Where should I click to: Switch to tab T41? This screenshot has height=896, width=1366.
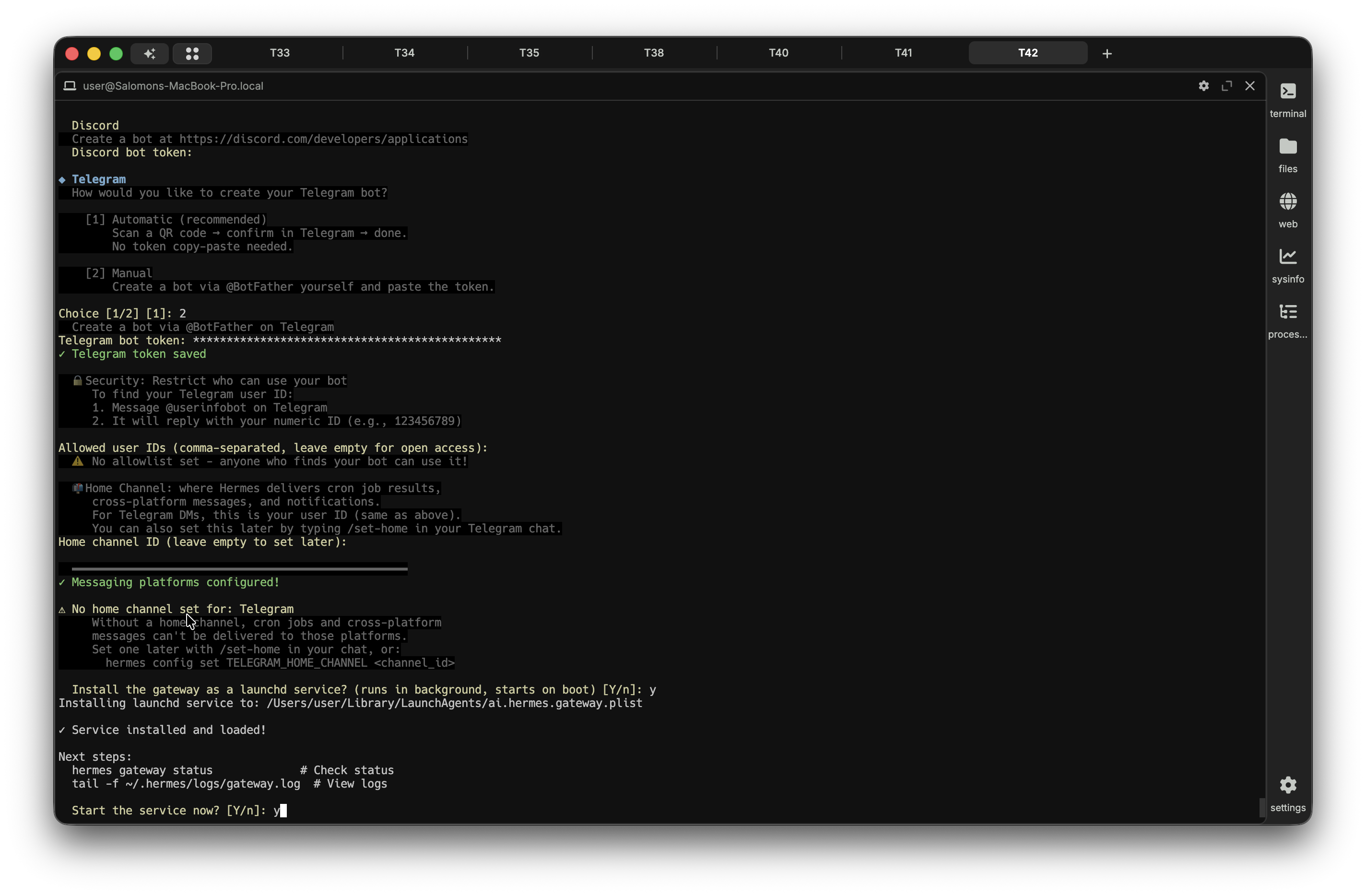coord(903,53)
